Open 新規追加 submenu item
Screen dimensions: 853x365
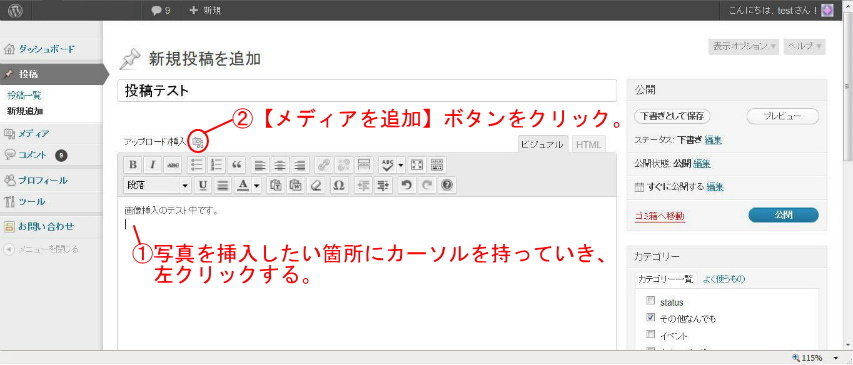pyautogui.click(x=25, y=112)
